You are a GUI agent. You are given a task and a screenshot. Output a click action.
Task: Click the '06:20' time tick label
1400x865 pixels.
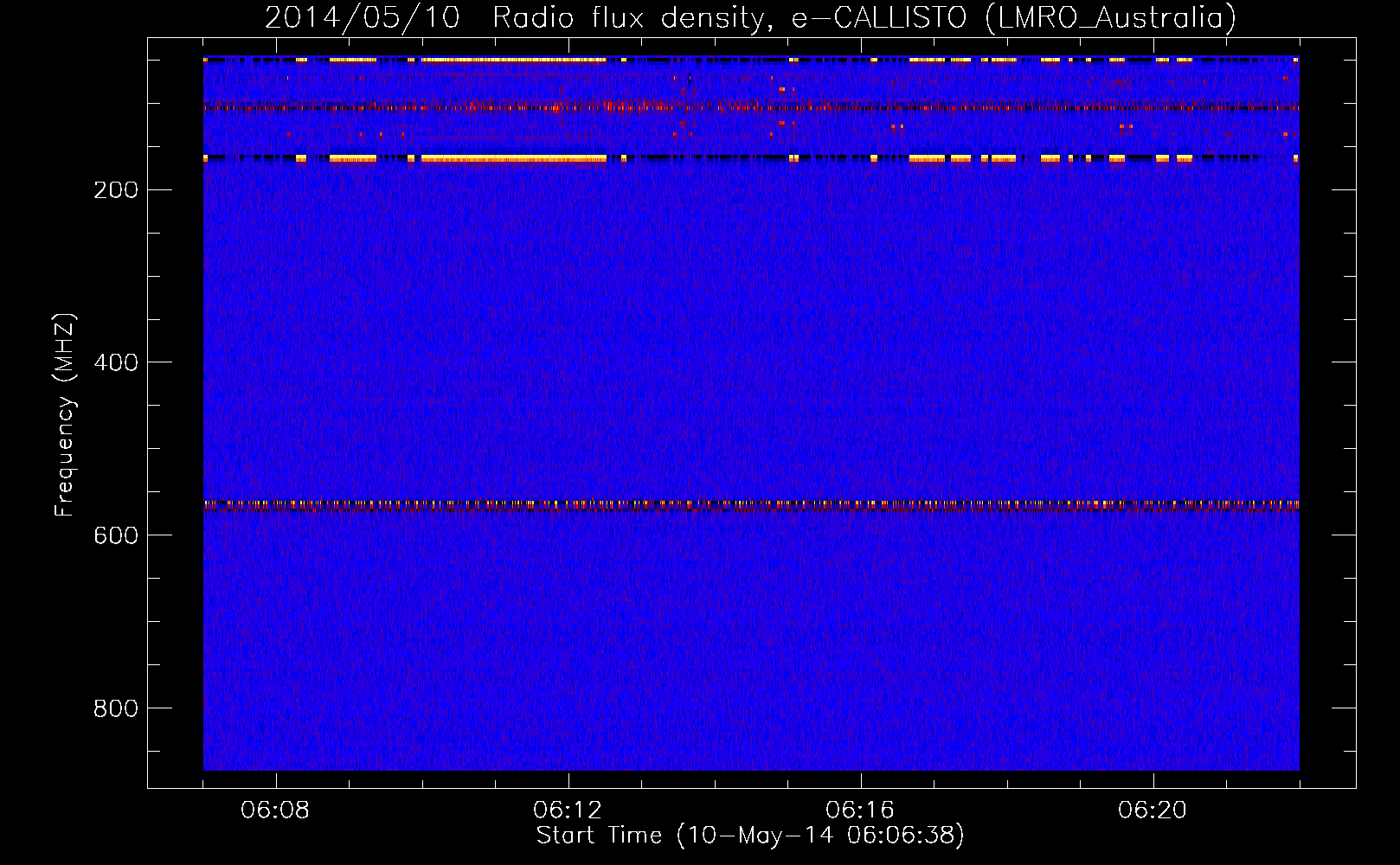click(1153, 811)
